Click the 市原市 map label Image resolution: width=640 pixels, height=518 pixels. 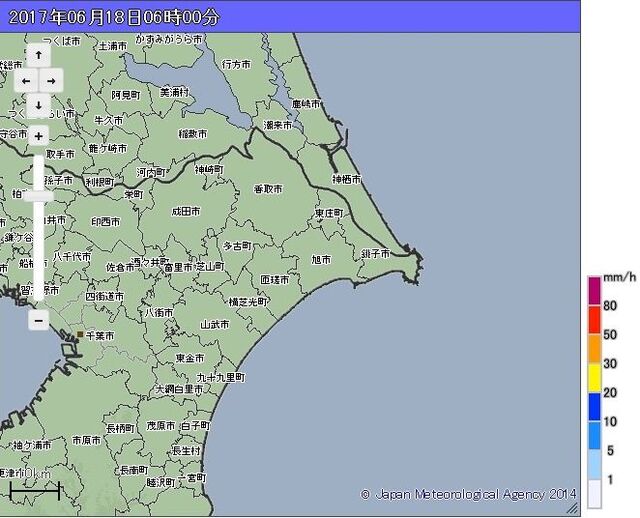(87, 440)
